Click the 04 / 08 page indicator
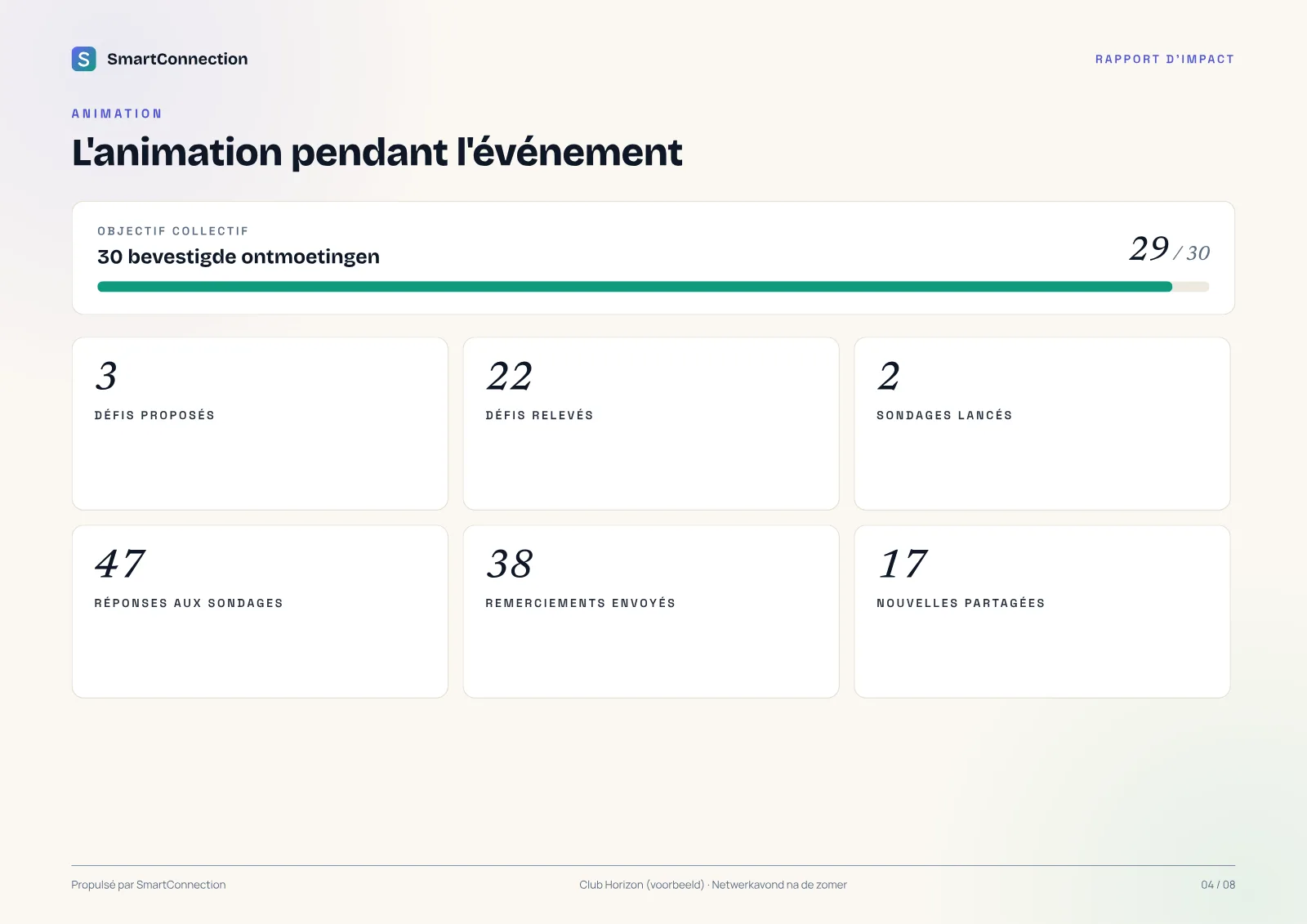Viewport: 1307px width, 924px height. pyautogui.click(x=1218, y=885)
